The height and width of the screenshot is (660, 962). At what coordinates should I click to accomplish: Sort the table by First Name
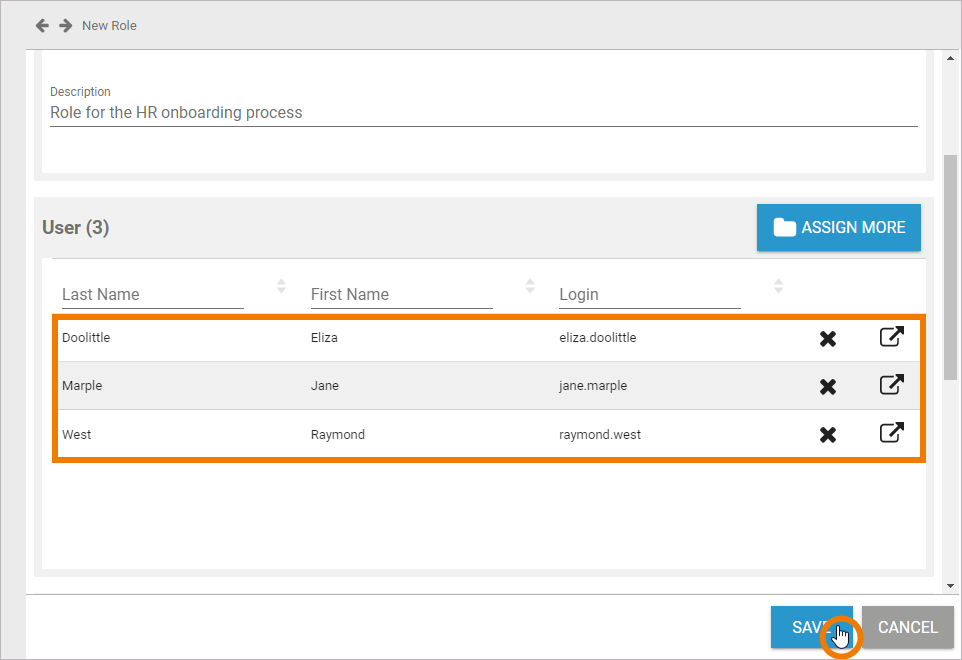point(530,287)
